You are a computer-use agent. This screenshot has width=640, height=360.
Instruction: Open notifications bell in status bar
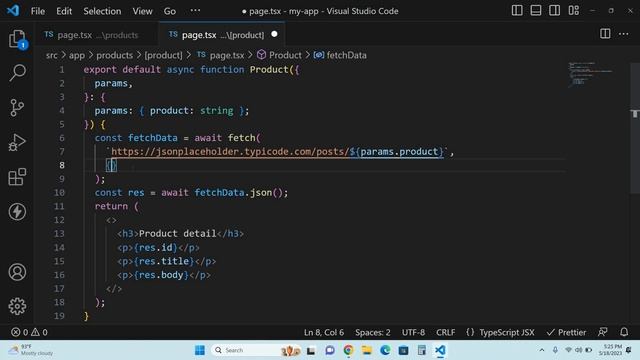(624, 332)
